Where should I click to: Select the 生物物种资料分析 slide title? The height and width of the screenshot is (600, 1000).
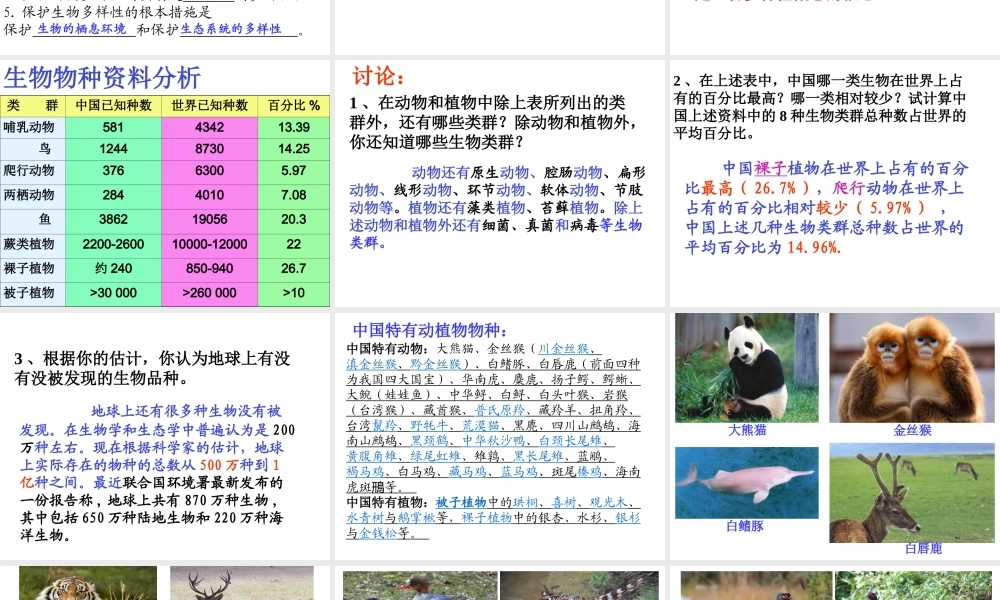click(x=102, y=78)
